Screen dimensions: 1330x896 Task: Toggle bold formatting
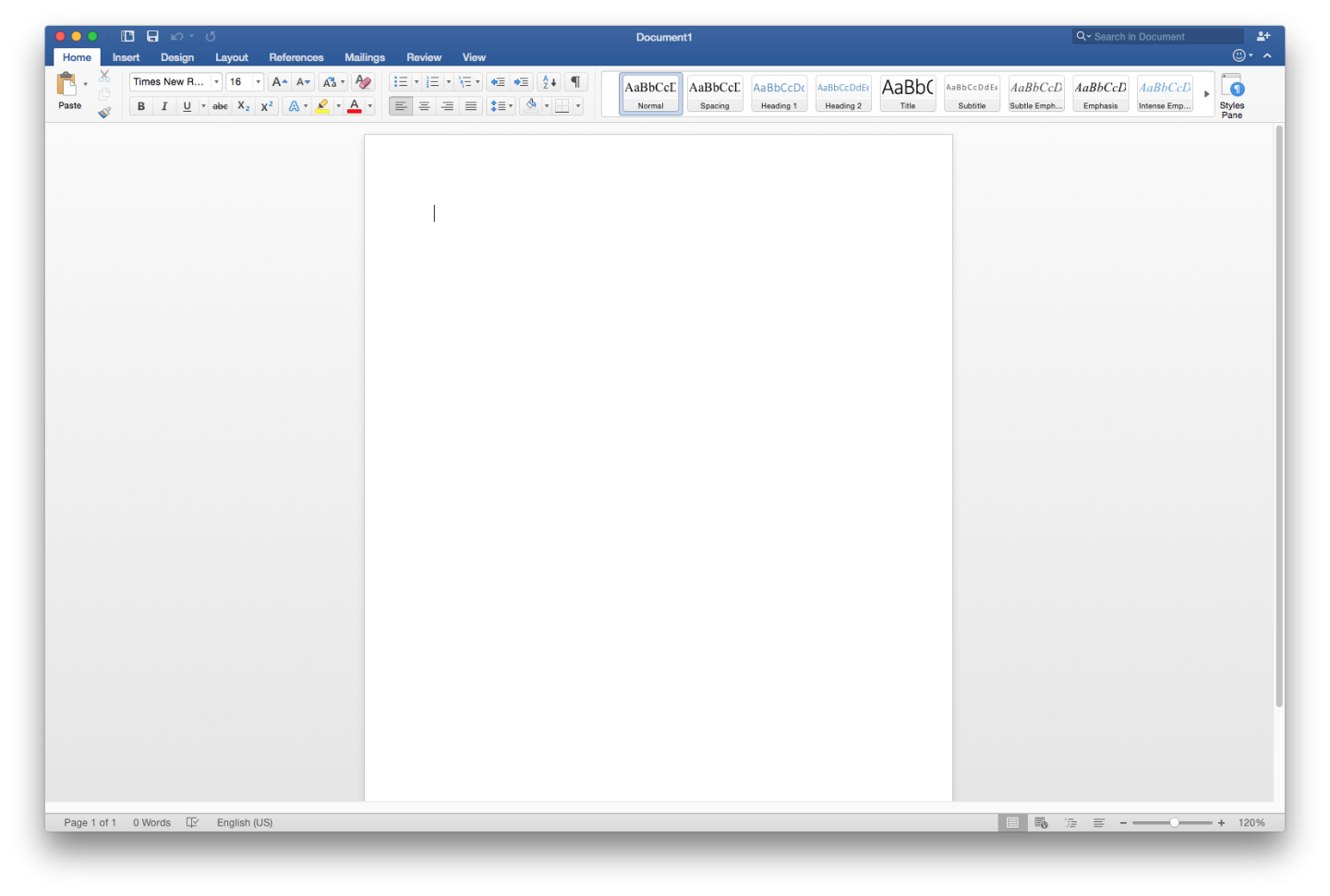(140, 105)
